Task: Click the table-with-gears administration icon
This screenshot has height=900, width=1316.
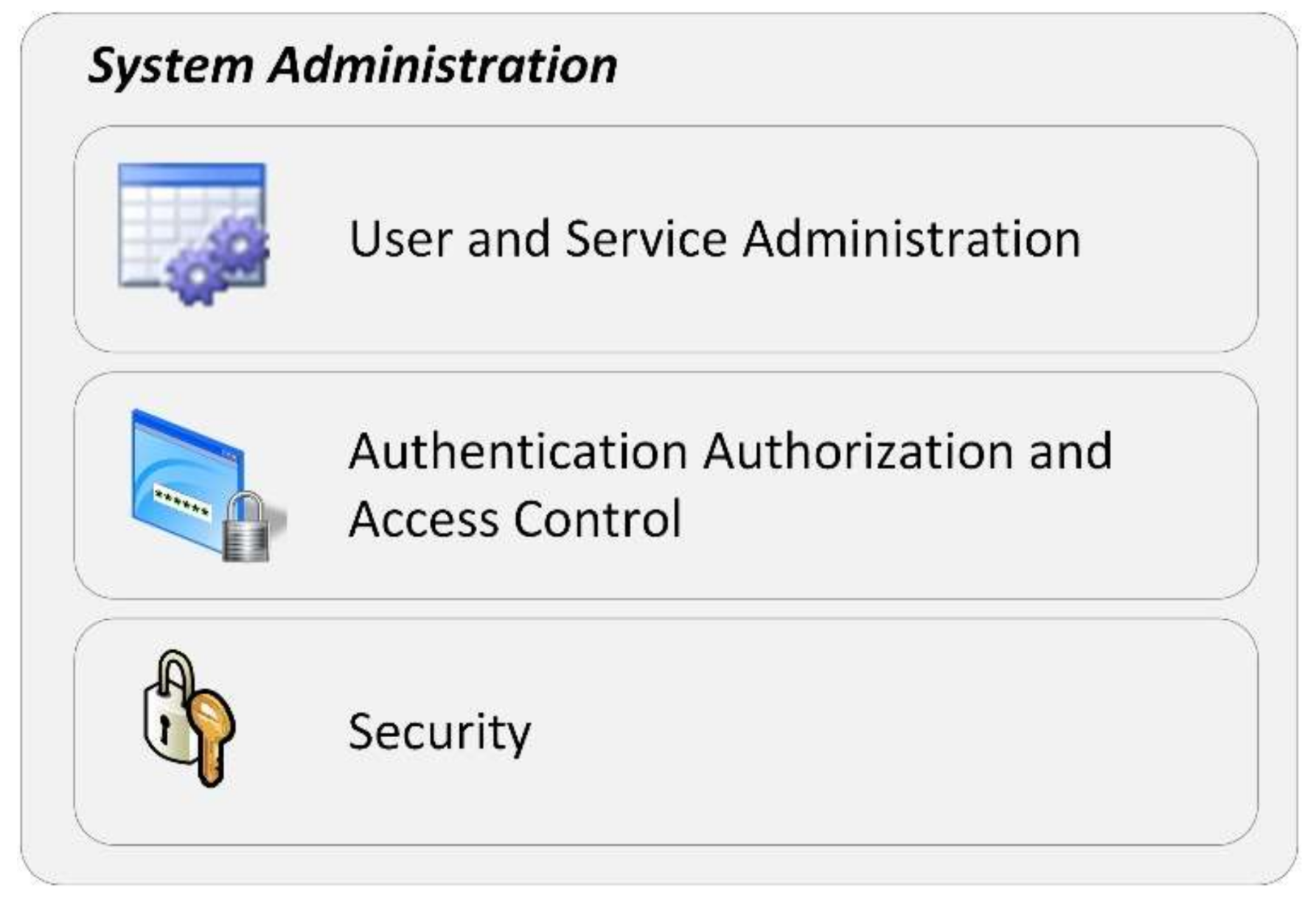Action: (x=194, y=234)
